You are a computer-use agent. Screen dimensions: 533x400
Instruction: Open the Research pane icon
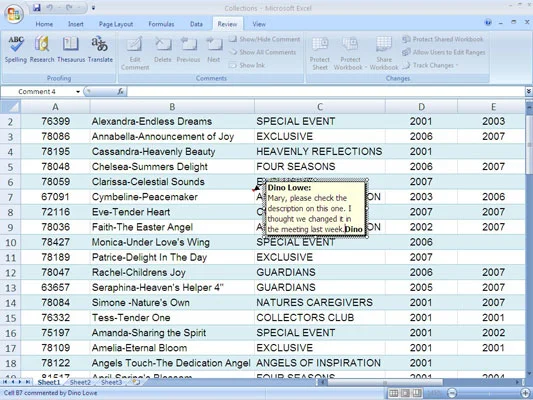pos(42,50)
